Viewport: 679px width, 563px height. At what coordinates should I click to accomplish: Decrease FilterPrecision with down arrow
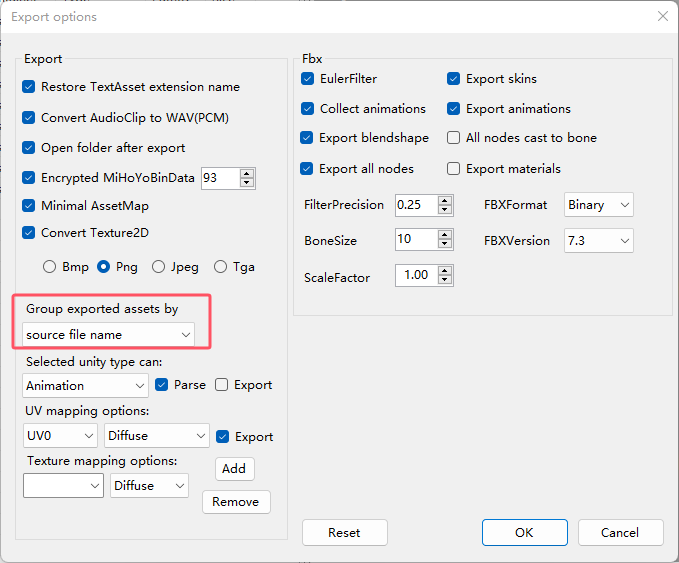pyautogui.click(x=445, y=210)
